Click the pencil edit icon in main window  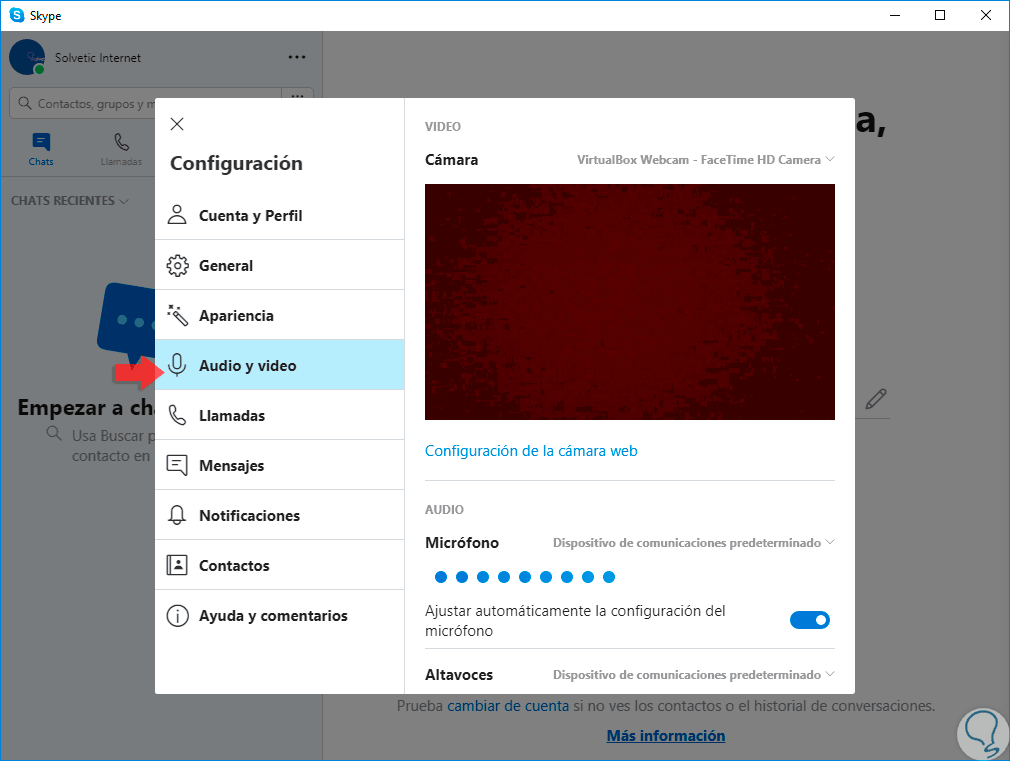point(875,399)
